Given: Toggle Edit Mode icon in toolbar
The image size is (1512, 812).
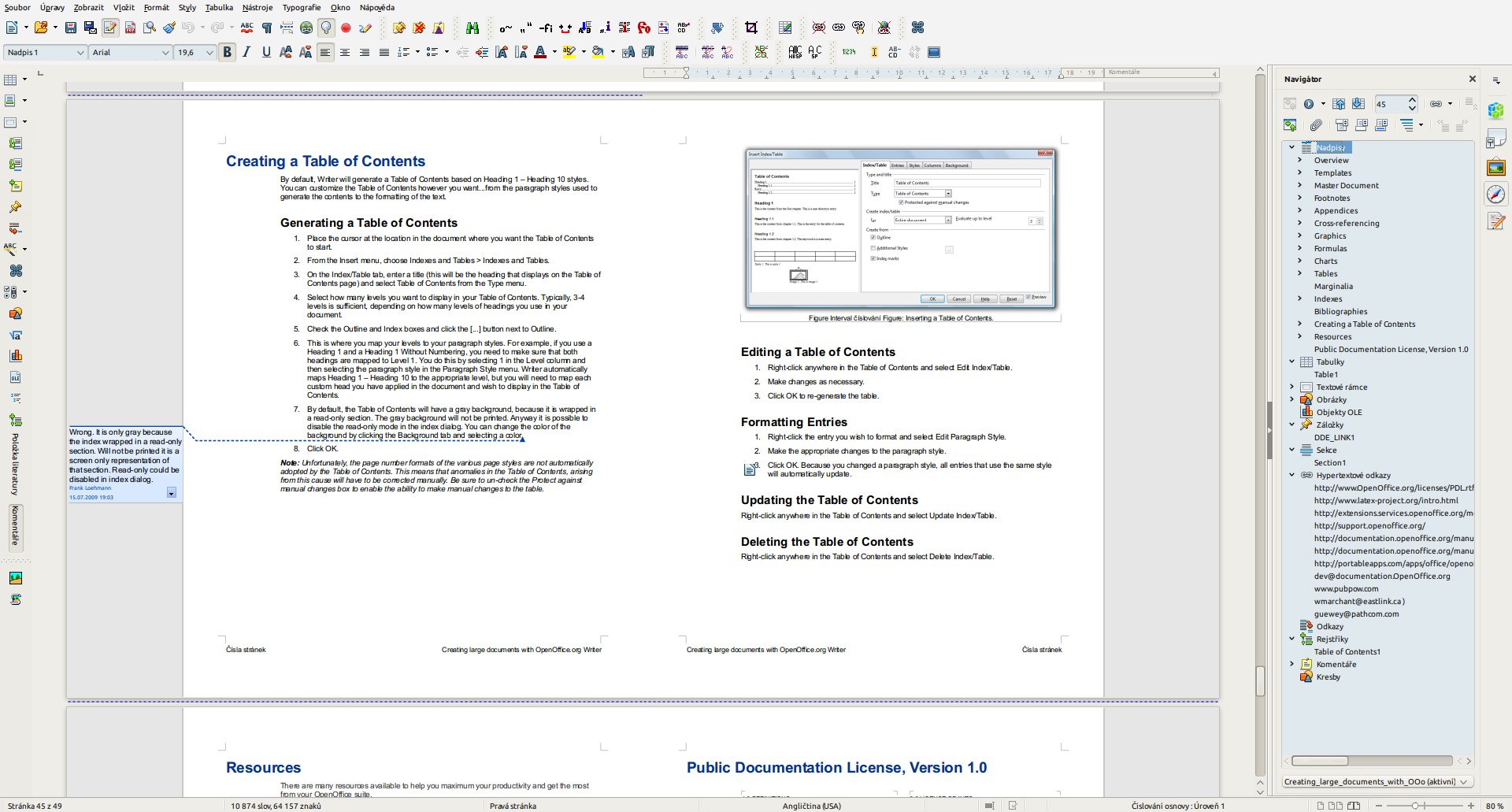Looking at the screenshot, I should pyautogui.click(x=110, y=28).
